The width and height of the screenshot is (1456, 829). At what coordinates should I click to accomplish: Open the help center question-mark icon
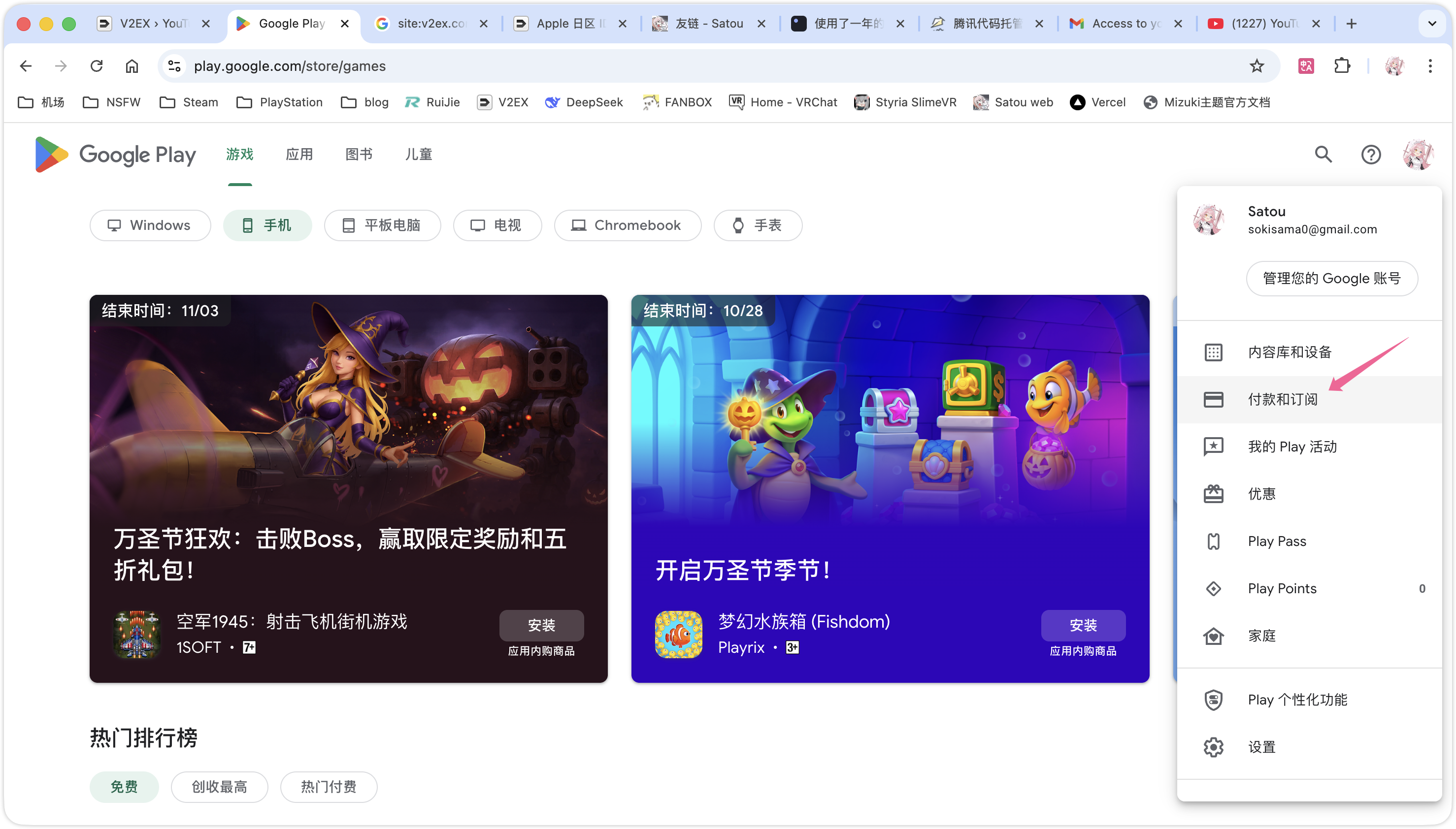[1371, 154]
